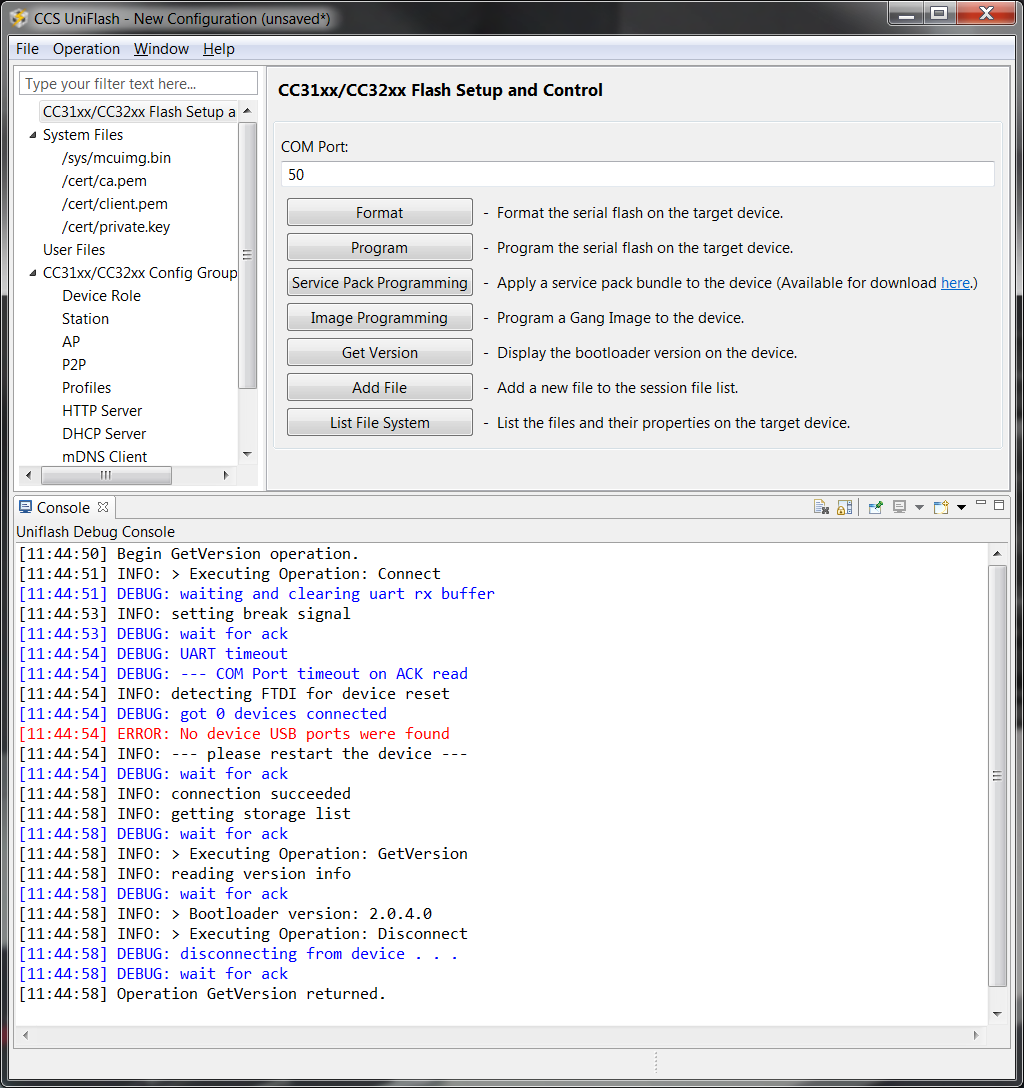Click console scroll down arrow
Image resolution: width=1024 pixels, height=1088 pixels.
click(997, 1014)
